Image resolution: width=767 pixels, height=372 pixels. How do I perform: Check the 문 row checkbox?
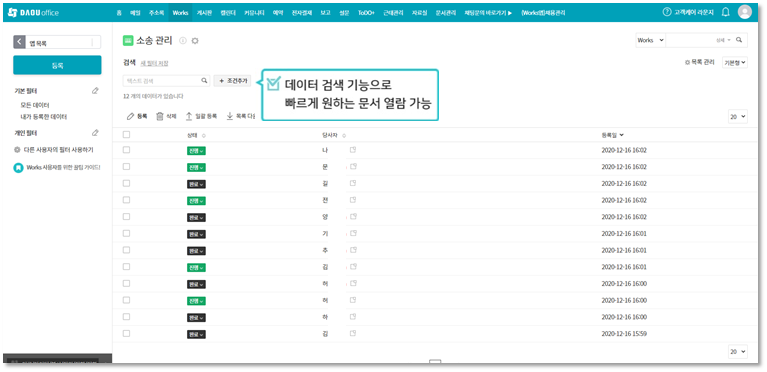(126, 166)
